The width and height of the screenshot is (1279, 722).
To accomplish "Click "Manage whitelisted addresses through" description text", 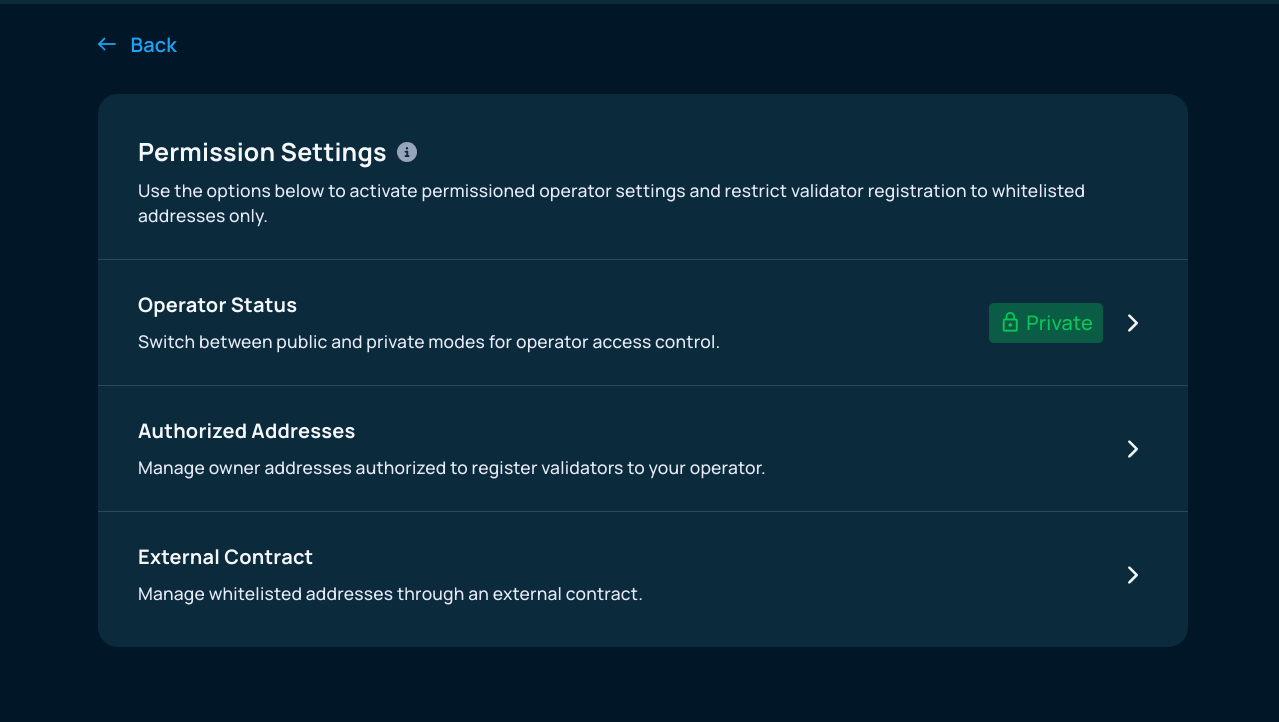I will [389, 594].
